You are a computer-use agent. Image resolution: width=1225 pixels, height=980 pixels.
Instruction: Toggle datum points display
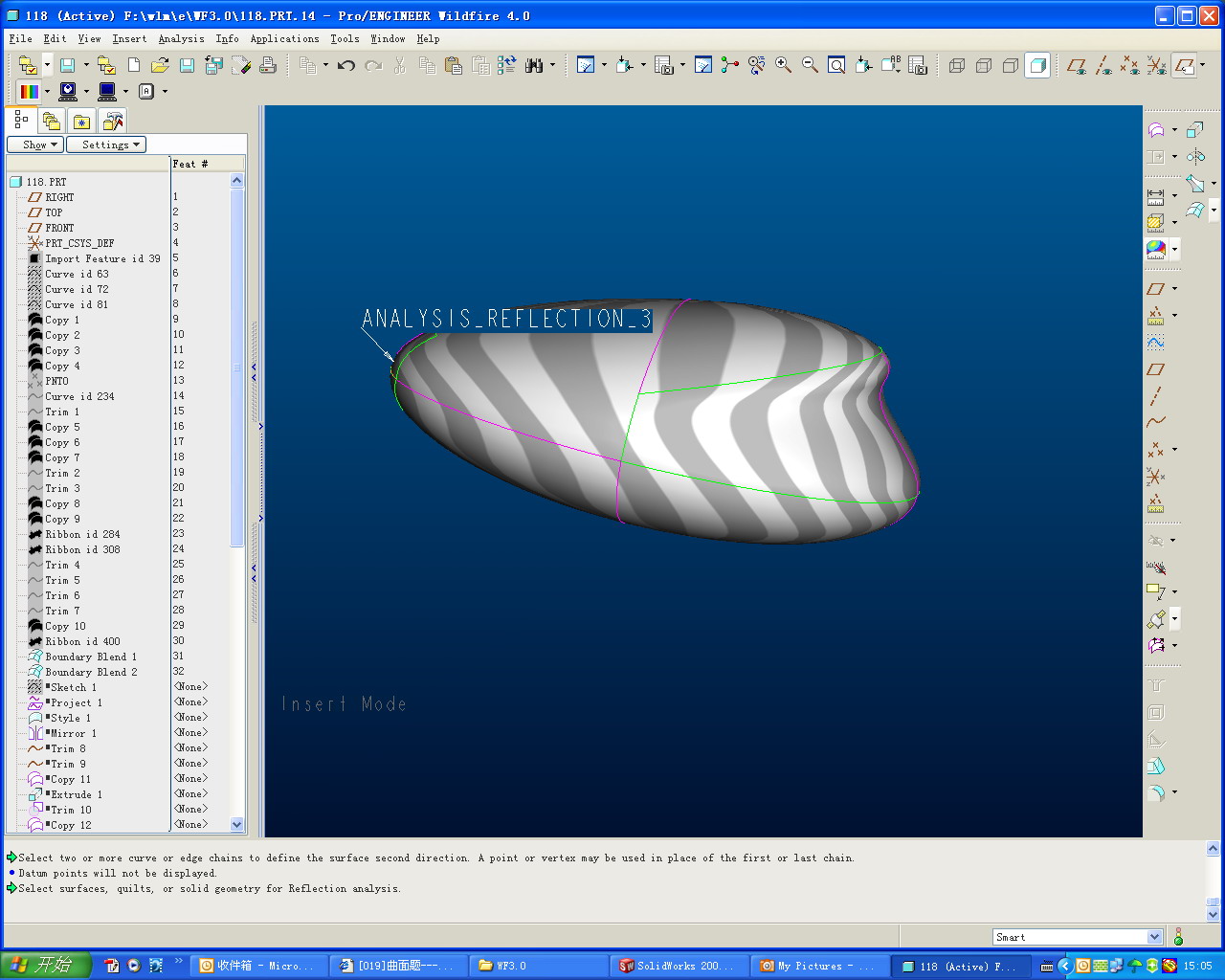coord(1130,65)
